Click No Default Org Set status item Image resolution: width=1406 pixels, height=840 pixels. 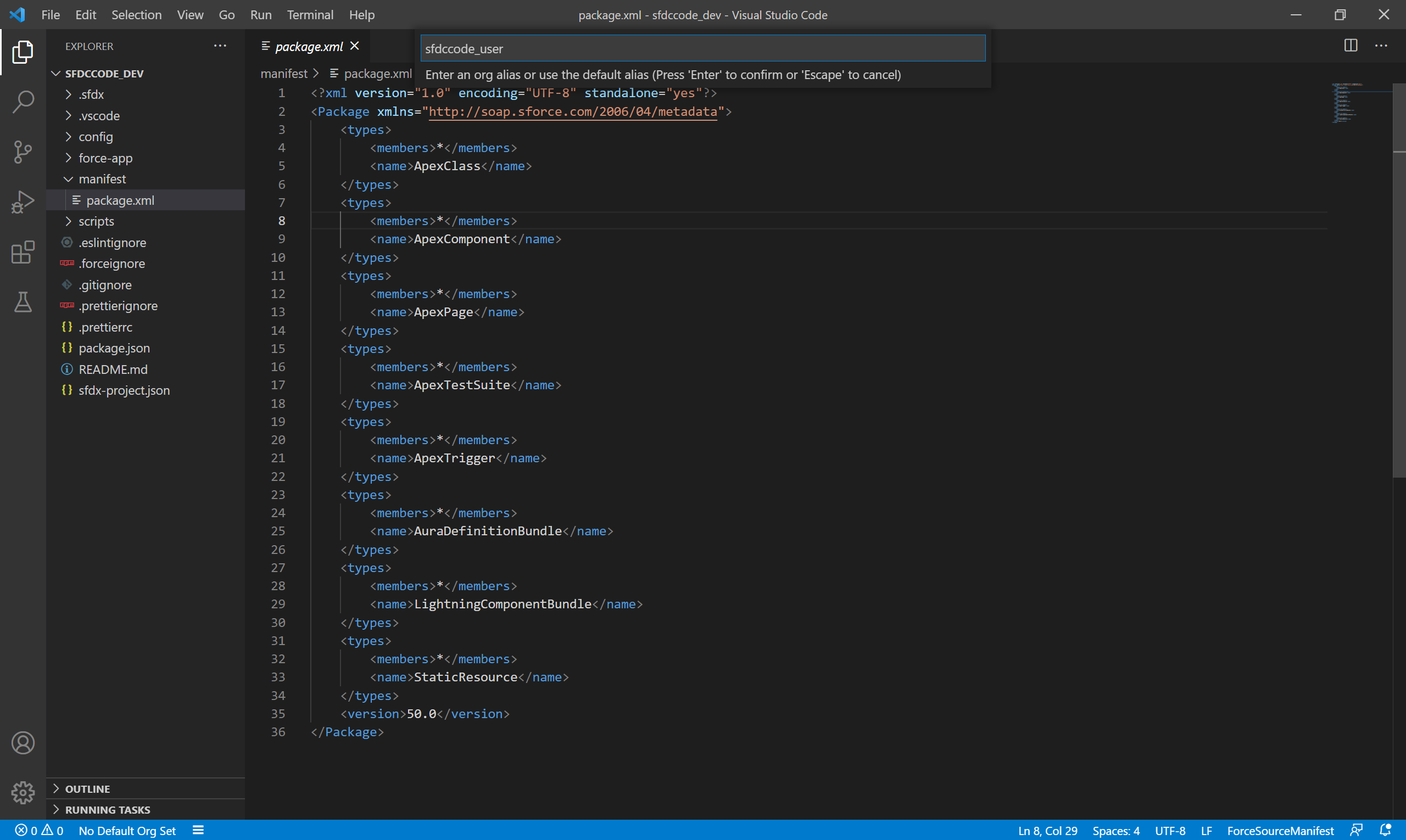click(127, 830)
